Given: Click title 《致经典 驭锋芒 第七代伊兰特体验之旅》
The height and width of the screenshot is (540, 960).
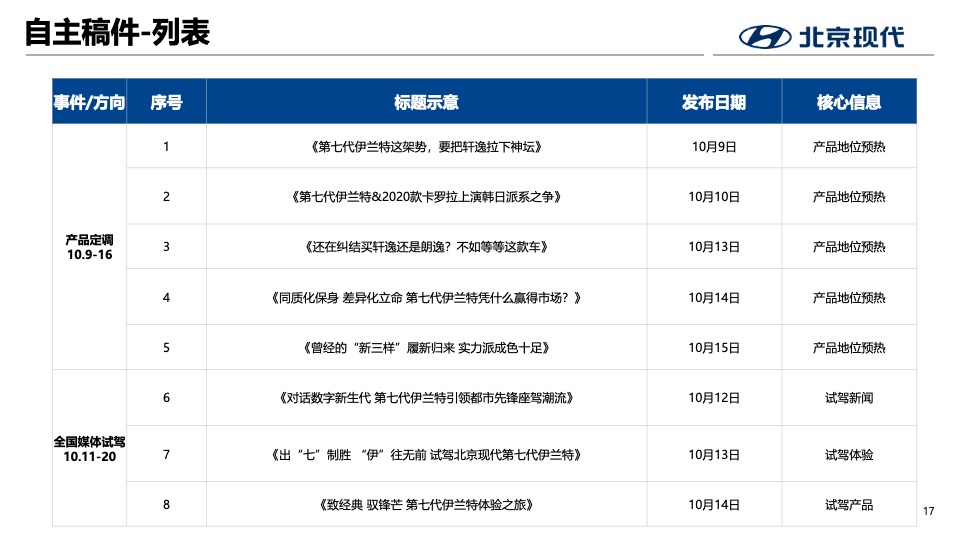Looking at the screenshot, I should point(427,504).
